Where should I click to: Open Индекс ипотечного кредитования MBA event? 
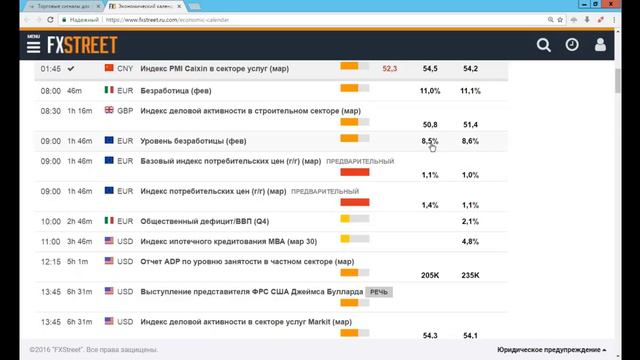(x=229, y=241)
